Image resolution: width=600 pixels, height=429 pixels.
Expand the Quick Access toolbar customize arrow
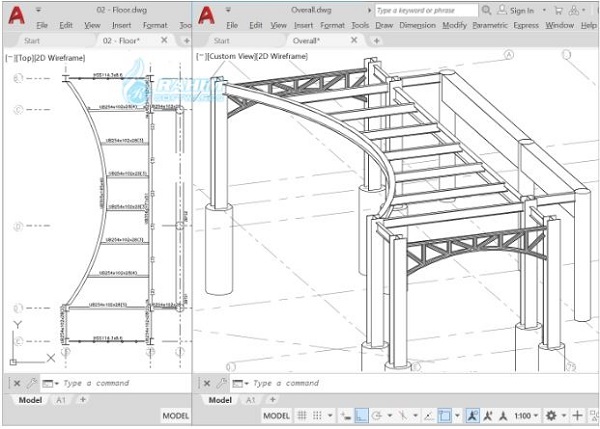(x=228, y=10)
